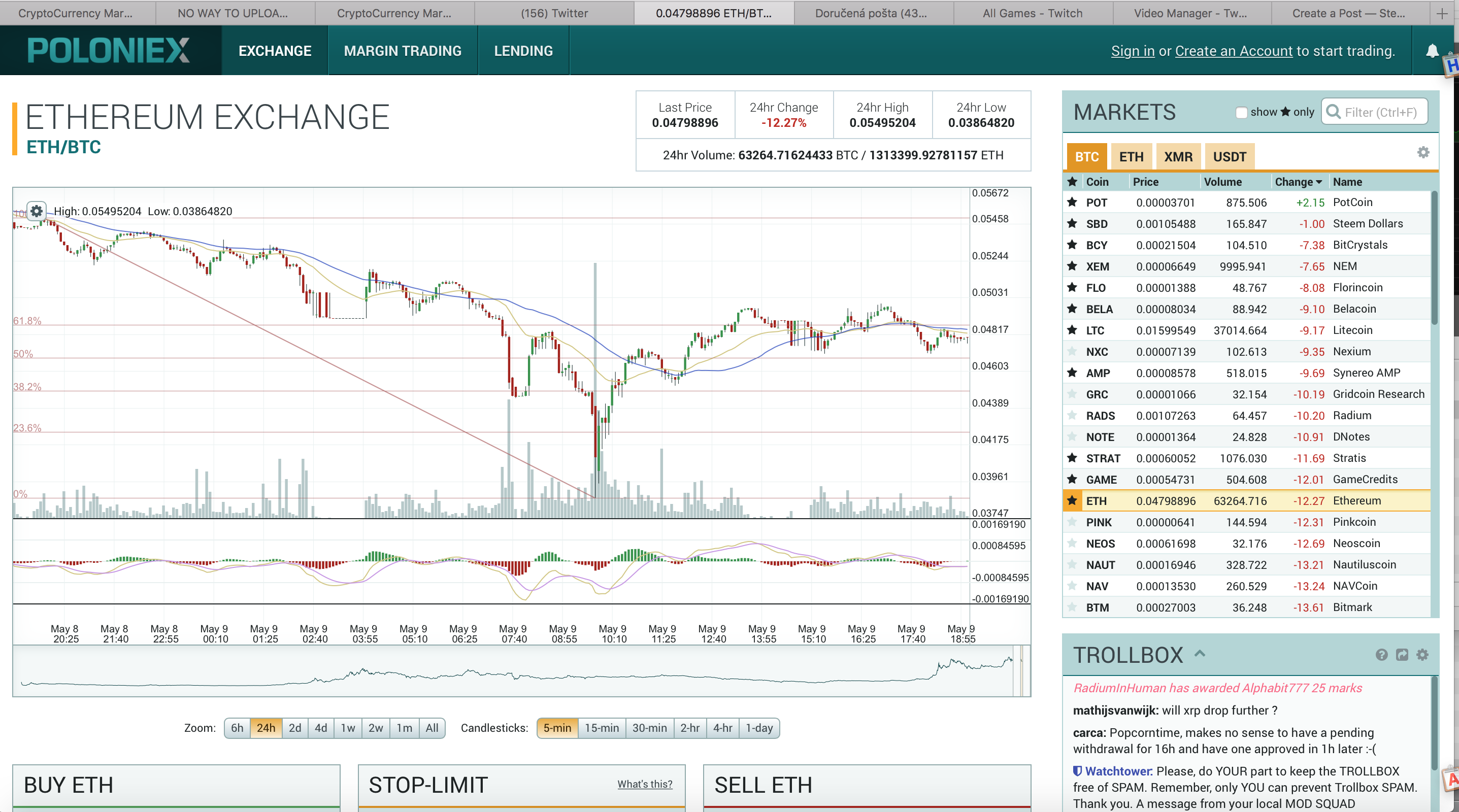Star the NAUT market row
Screen dimensions: 1459x812
tap(1072, 564)
